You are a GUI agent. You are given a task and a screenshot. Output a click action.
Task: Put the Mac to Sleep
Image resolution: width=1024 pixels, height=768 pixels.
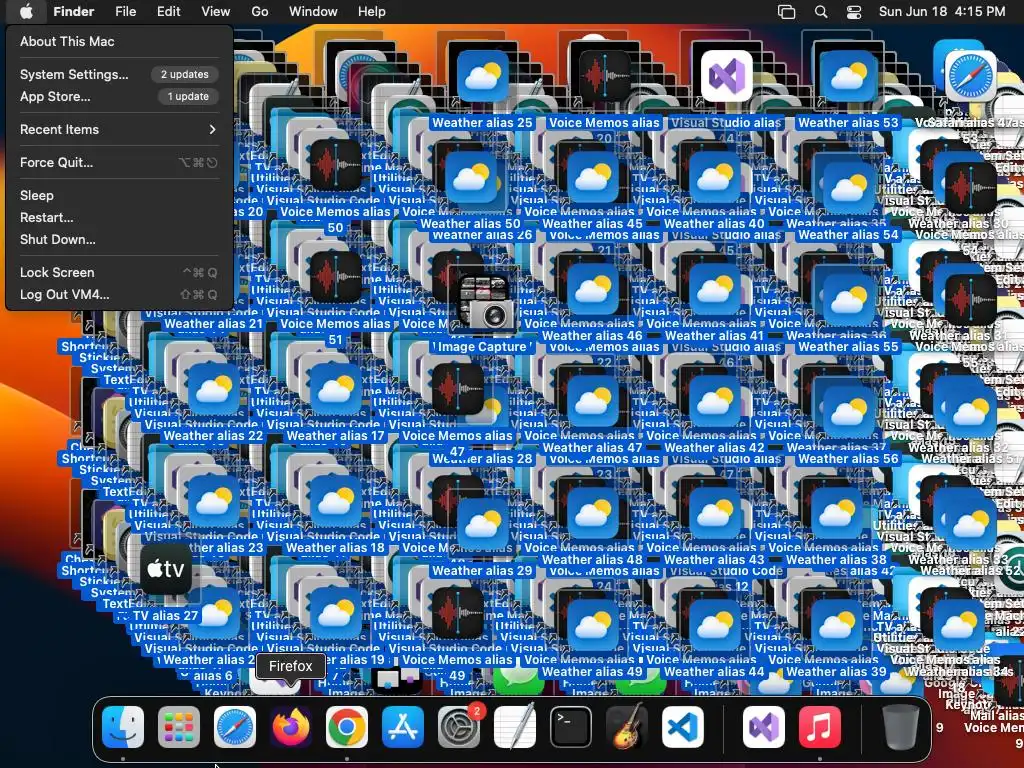pyautogui.click(x=118, y=195)
